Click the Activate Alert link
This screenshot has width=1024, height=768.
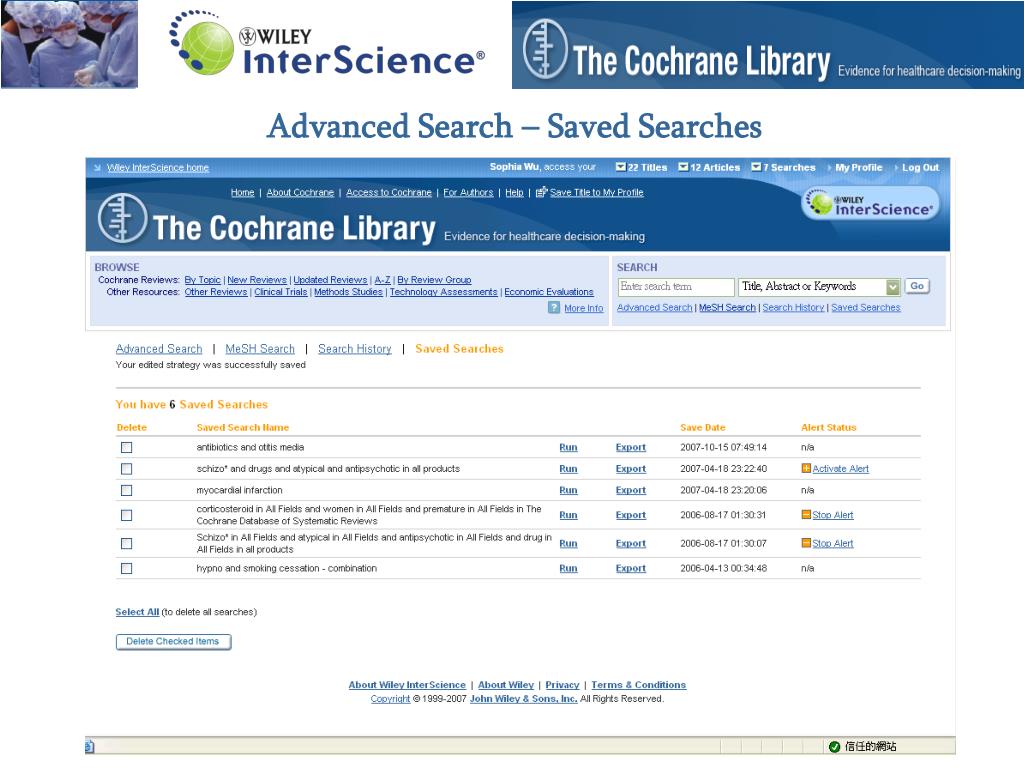pyautogui.click(x=840, y=469)
